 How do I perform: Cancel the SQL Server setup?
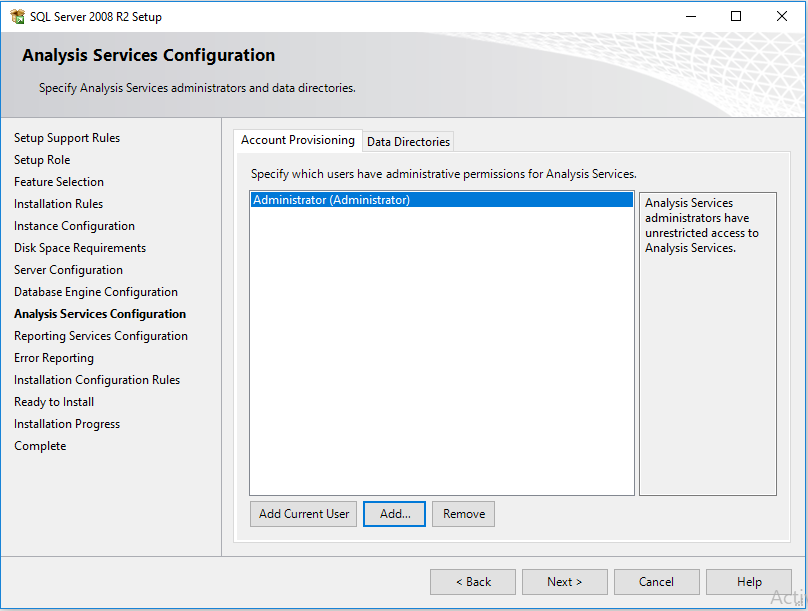tap(656, 582)
